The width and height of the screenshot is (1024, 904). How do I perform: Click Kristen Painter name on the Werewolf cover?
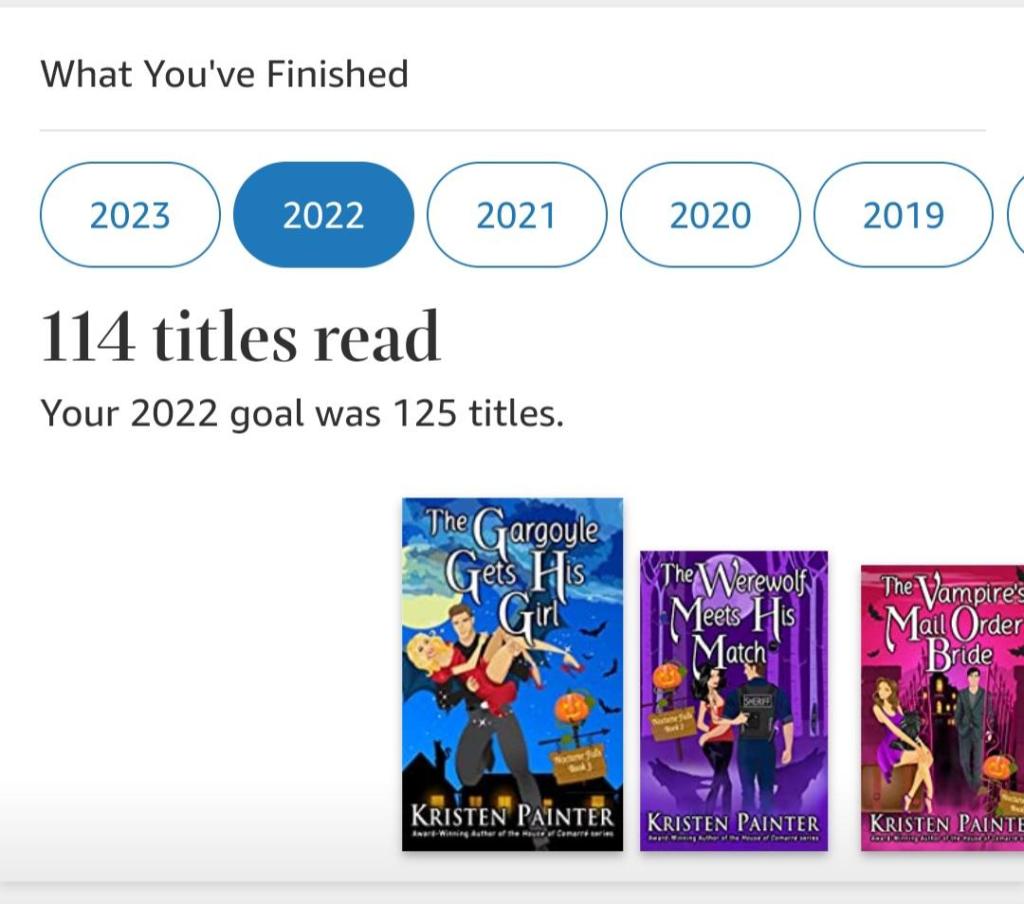point(733,822)
